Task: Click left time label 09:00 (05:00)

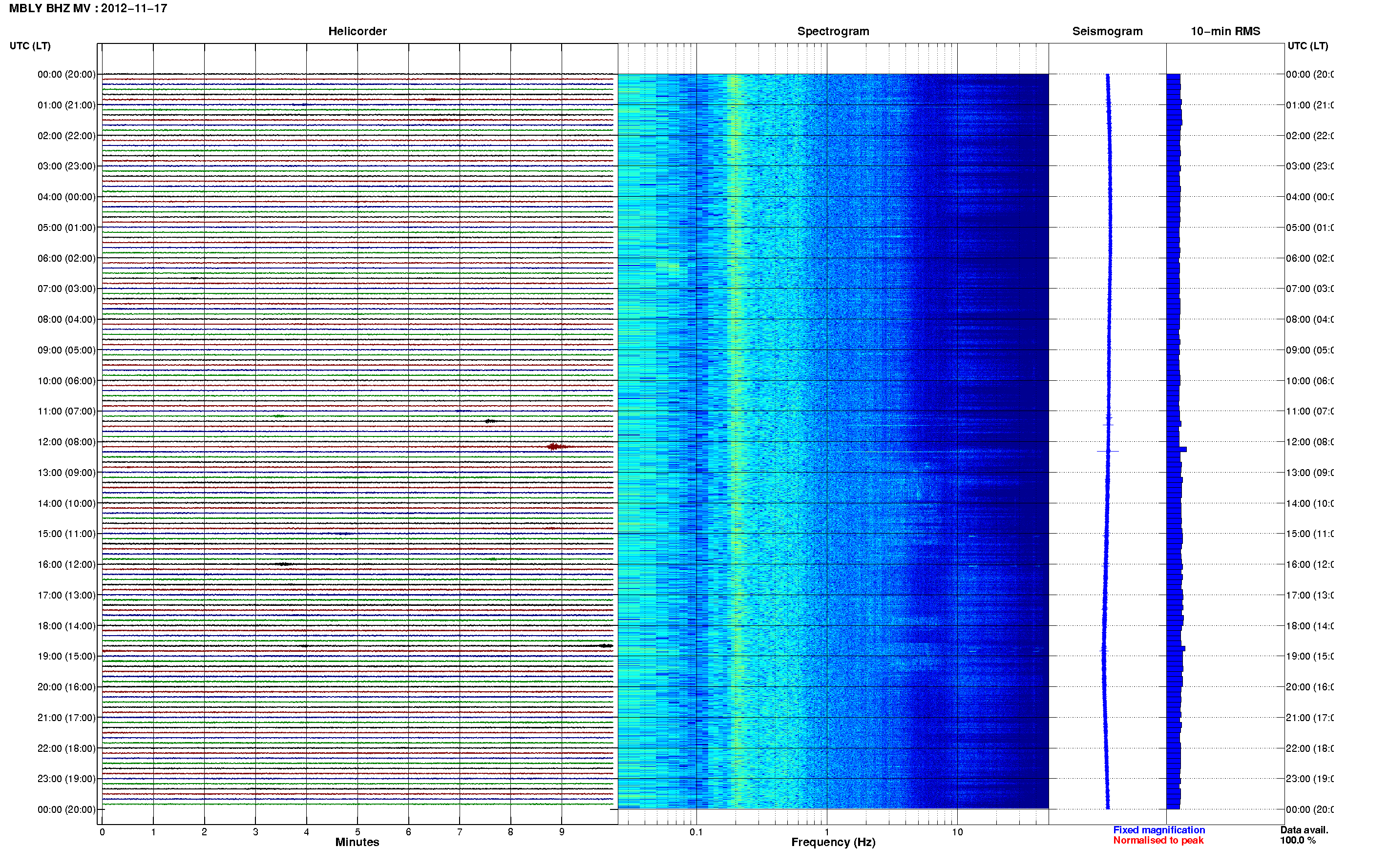Action: (66, 350)
